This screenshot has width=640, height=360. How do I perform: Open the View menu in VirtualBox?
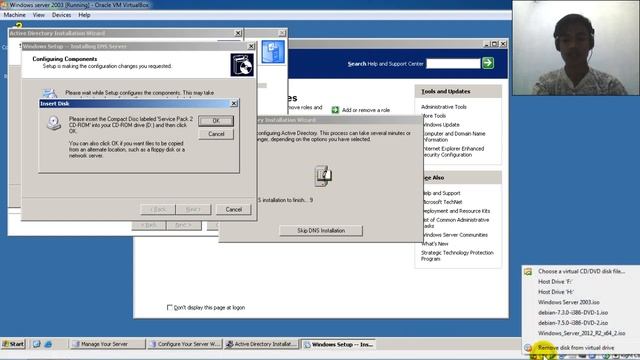[x=39, y=15]
